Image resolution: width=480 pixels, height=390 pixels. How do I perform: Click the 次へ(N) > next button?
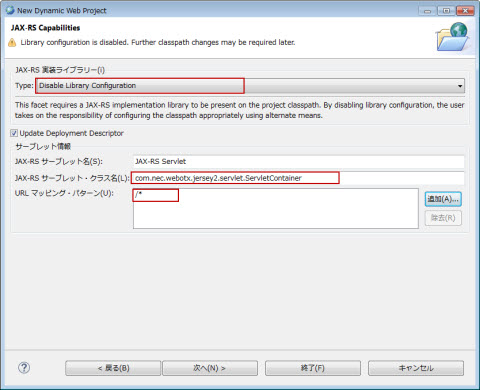[210, 368]
